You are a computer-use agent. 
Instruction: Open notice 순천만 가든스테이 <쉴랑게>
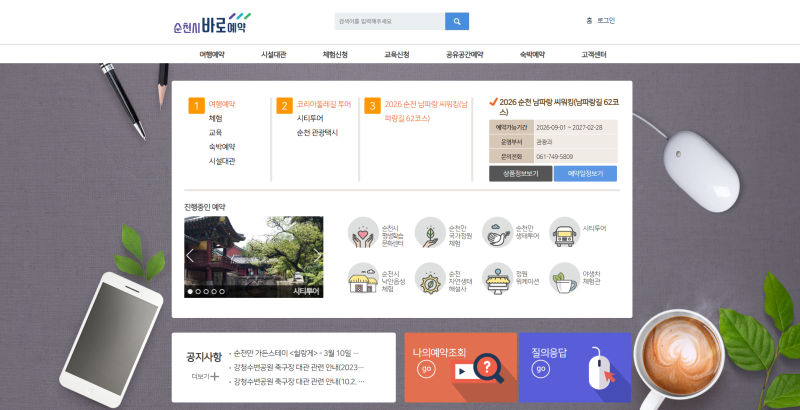[296, 353]
